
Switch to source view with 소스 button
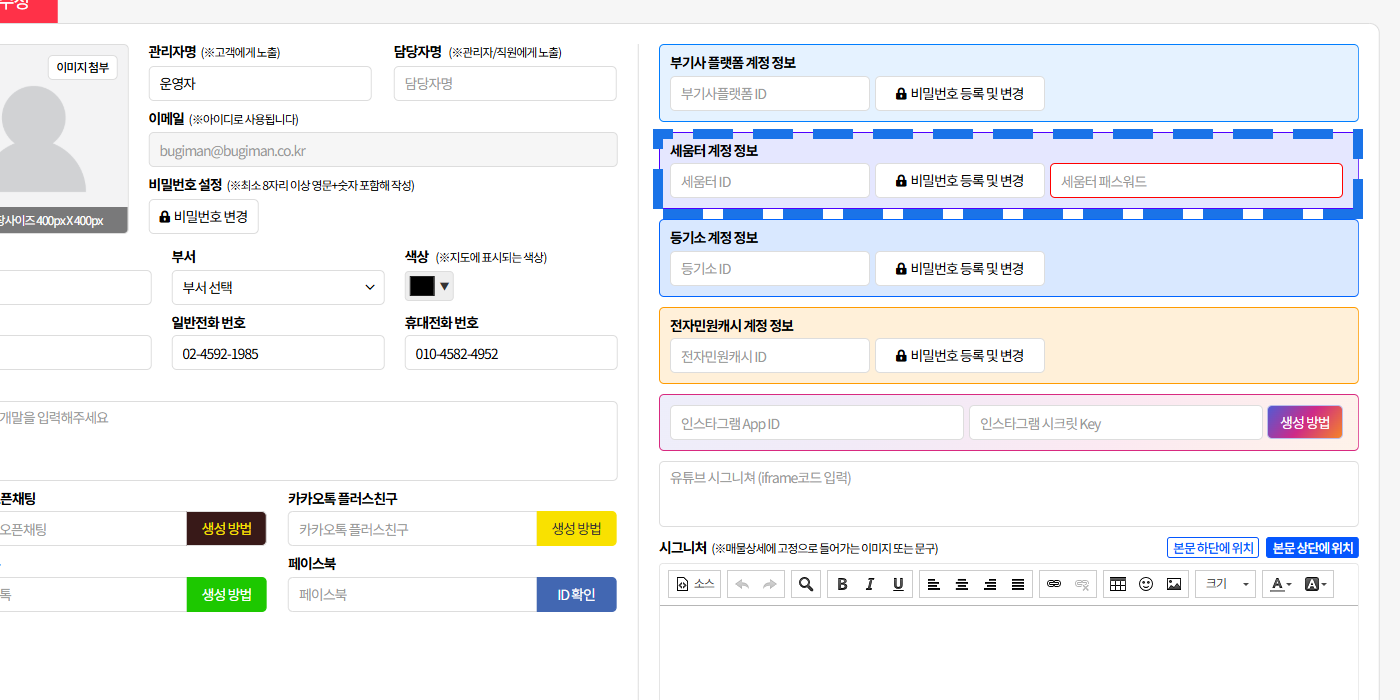[695, 584]
